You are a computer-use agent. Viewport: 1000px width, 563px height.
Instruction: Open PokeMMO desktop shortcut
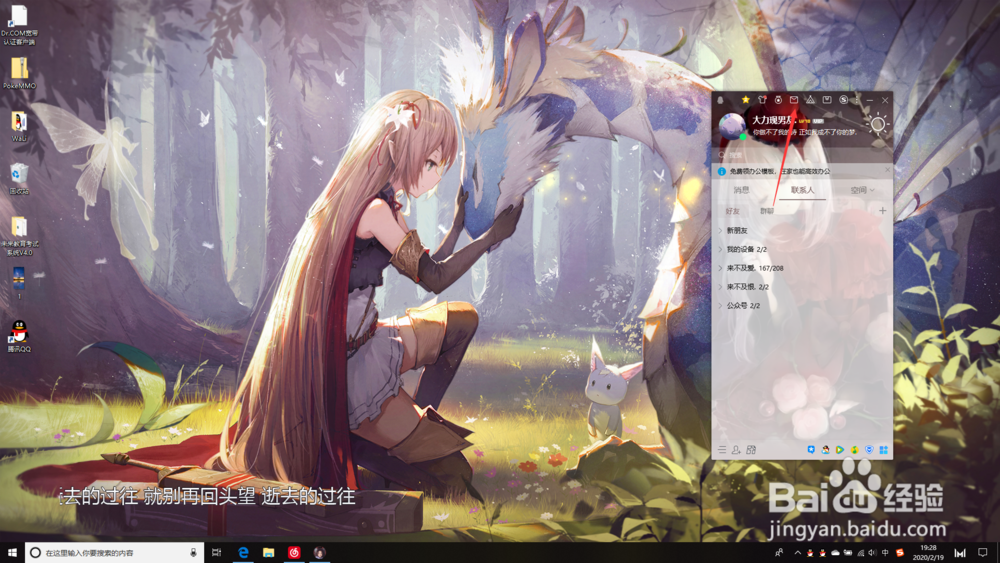pos(19,73)
